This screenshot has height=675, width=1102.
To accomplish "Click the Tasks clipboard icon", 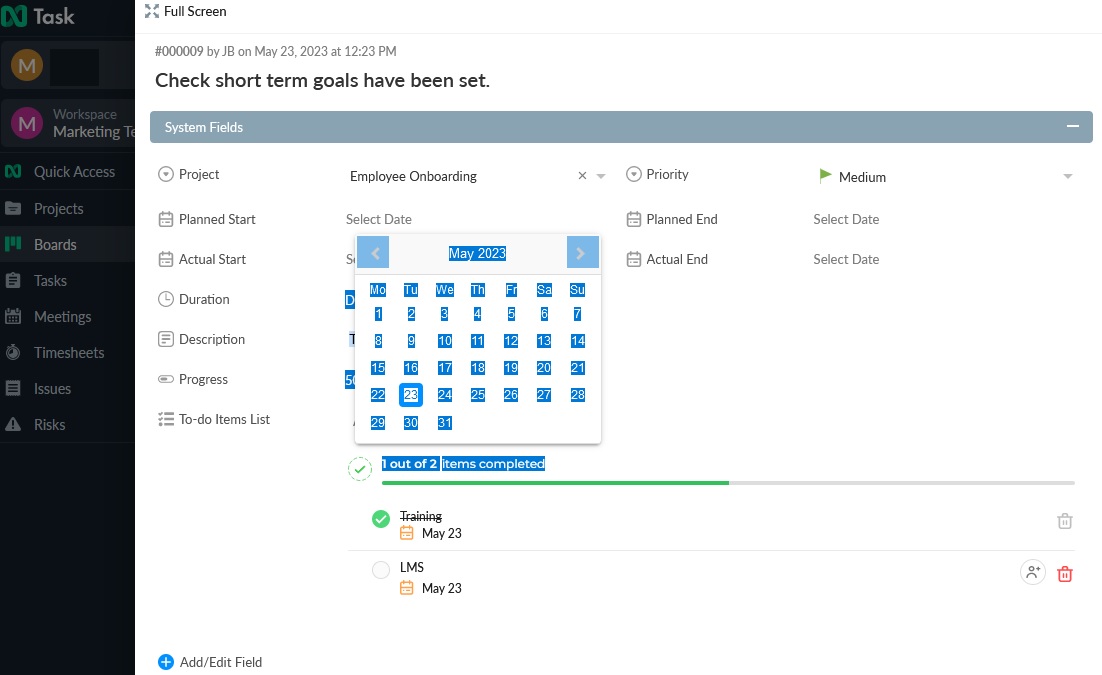I will pos(13,281).
